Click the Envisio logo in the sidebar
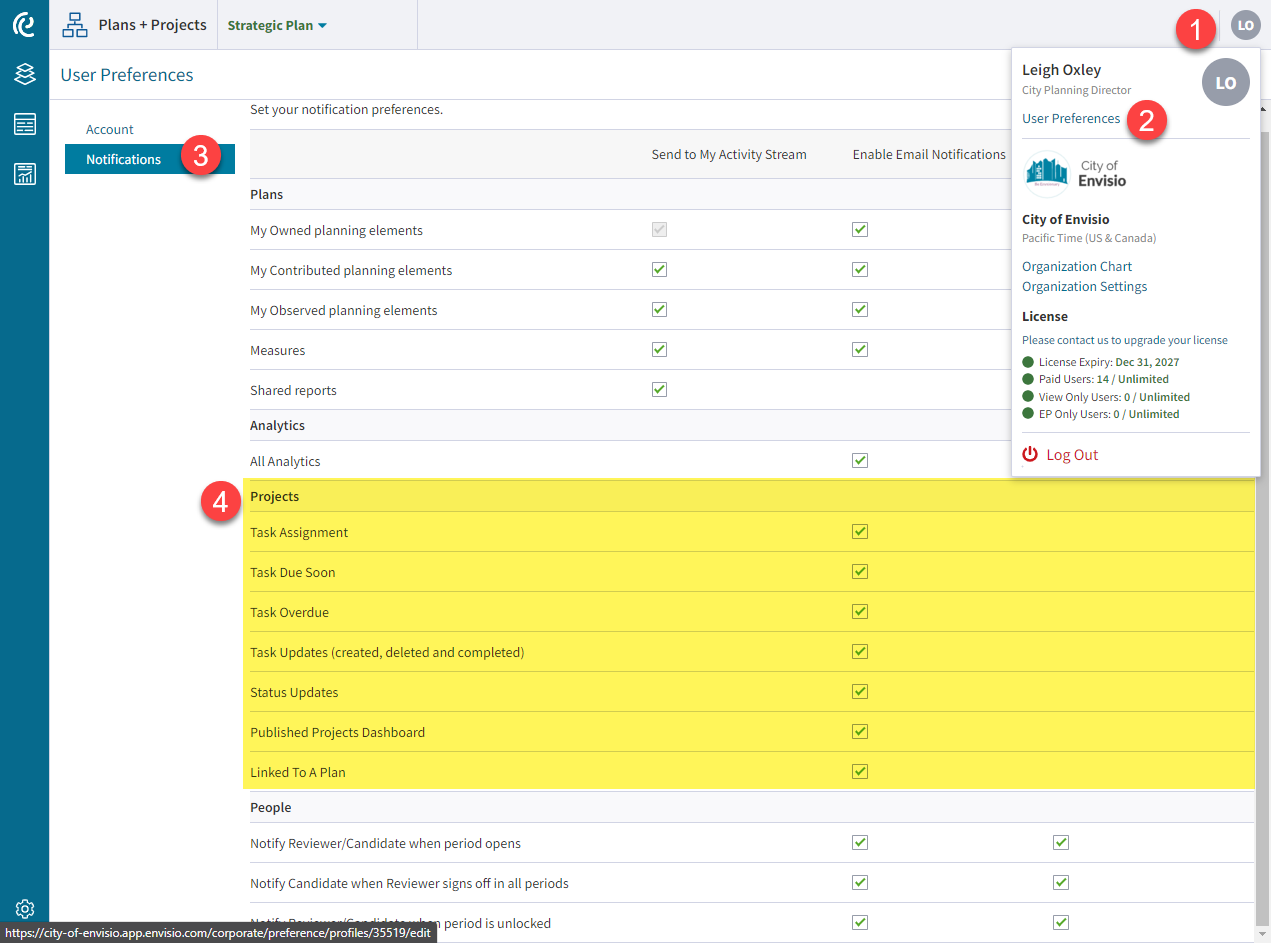The image size is (1271, 943). pos(24,25)
